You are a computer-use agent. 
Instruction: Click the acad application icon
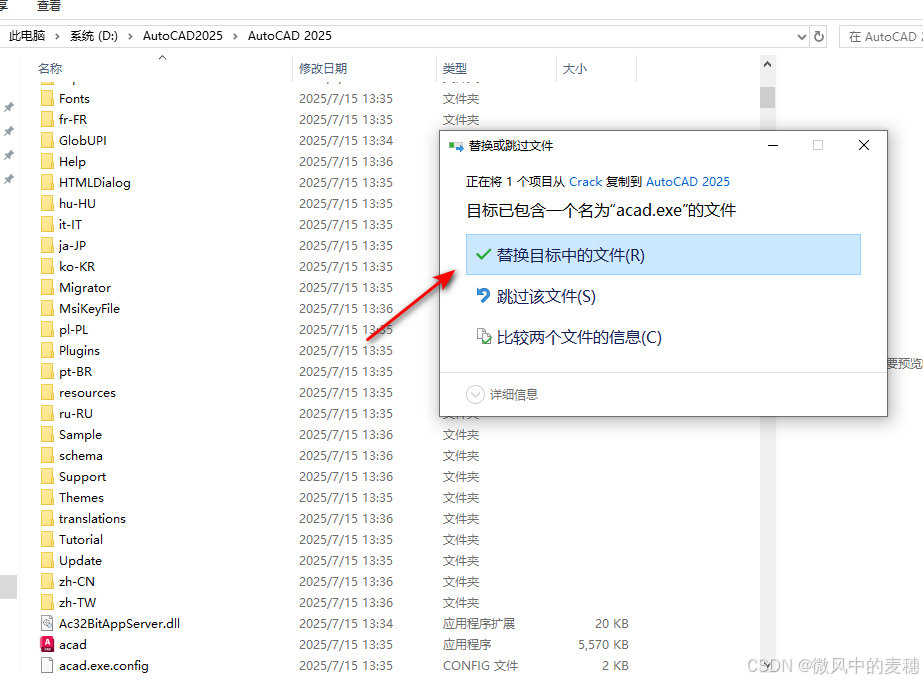(47, 645)
